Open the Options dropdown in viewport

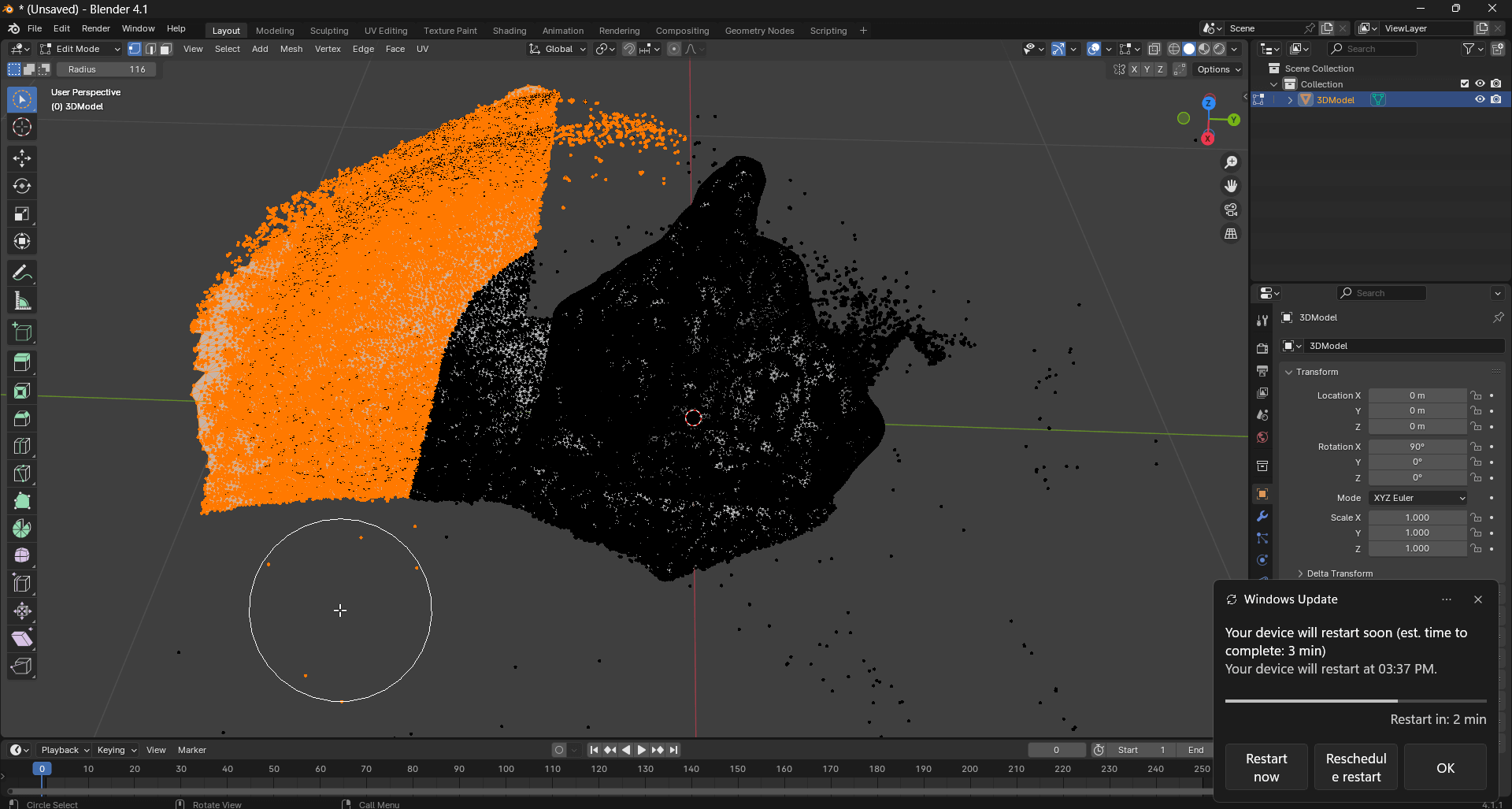pyautogui.click(x=1218, y=69)
